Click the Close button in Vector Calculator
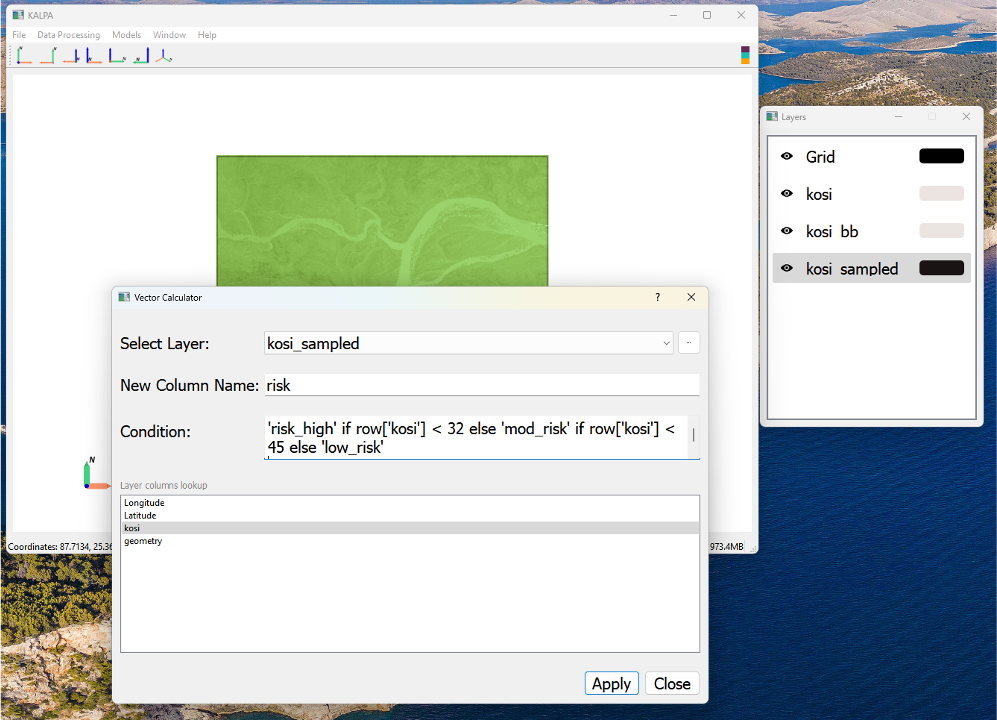Image resolution: width=997 pixels, height=720 pixels. tap(672, 684)
